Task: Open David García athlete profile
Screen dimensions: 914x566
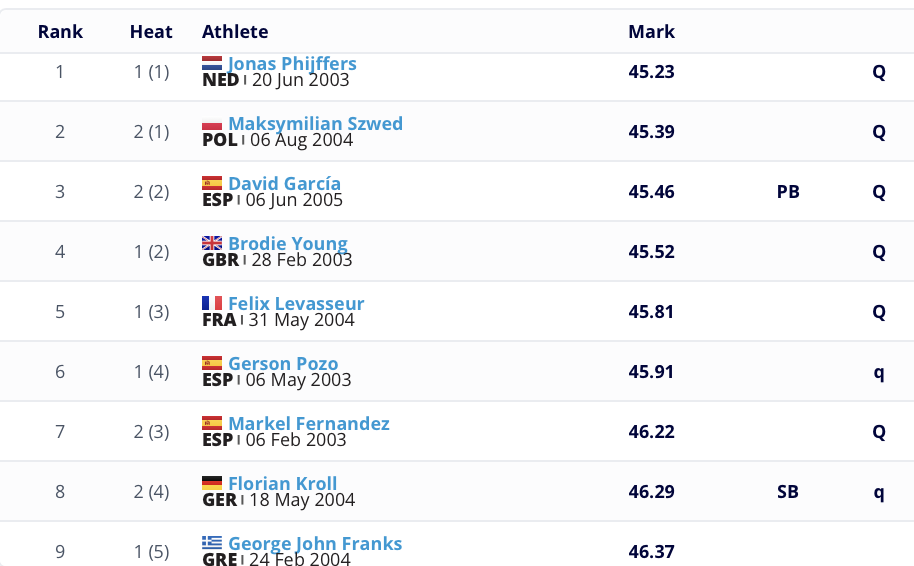Action: tap(284, 184)
